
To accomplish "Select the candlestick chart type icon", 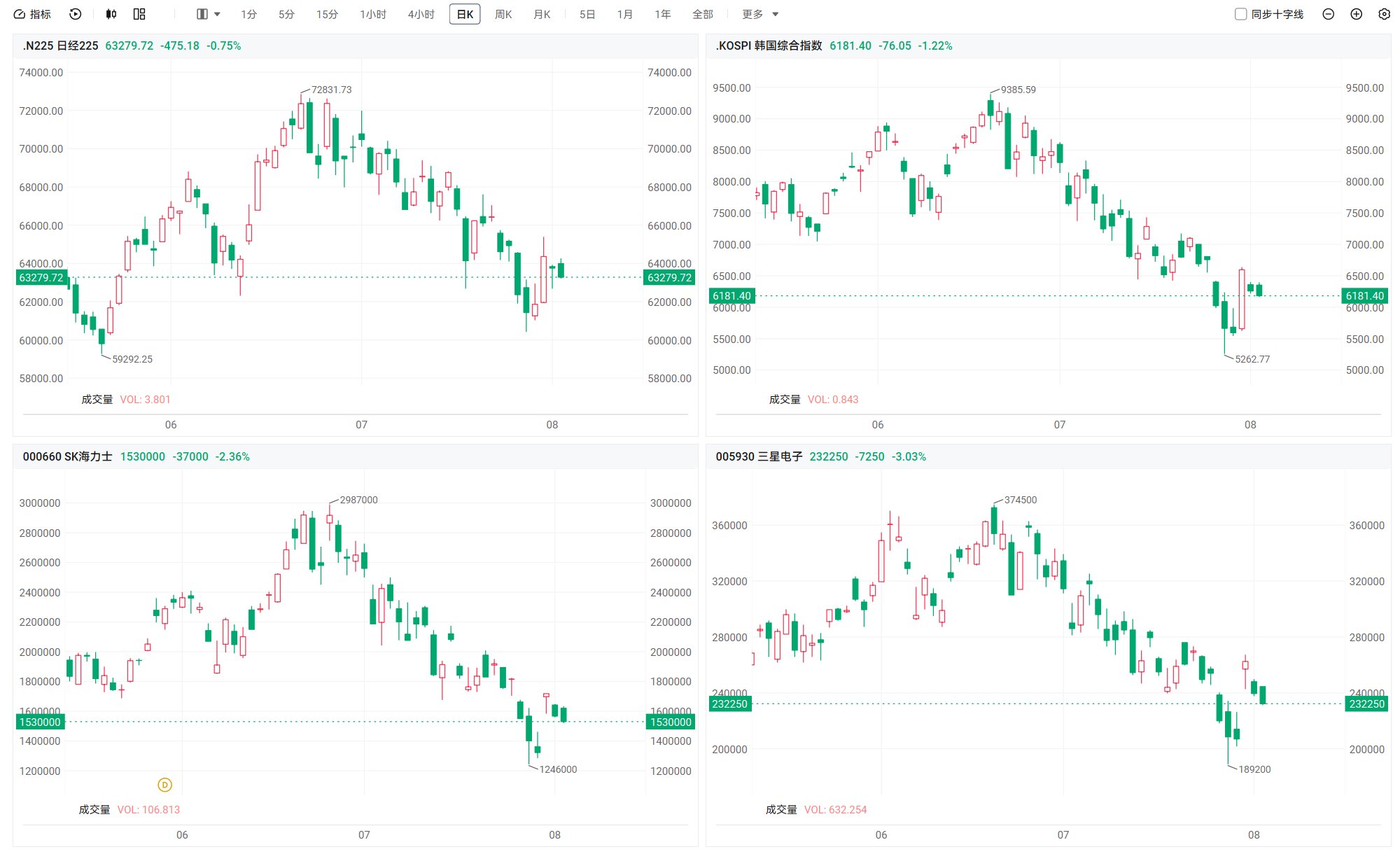I will [x=111, y=14].
